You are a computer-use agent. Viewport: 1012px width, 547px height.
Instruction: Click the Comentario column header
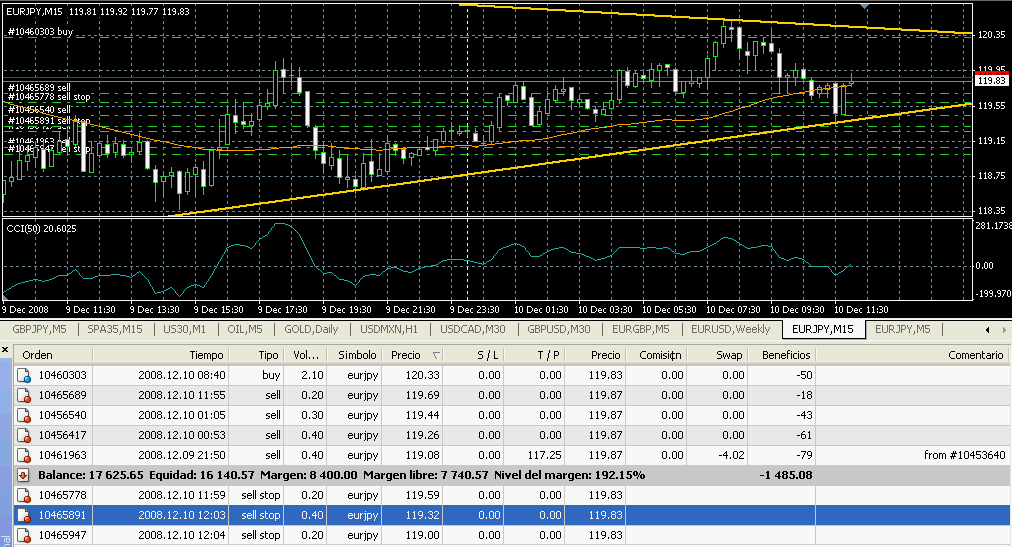(x=975, y=355)
